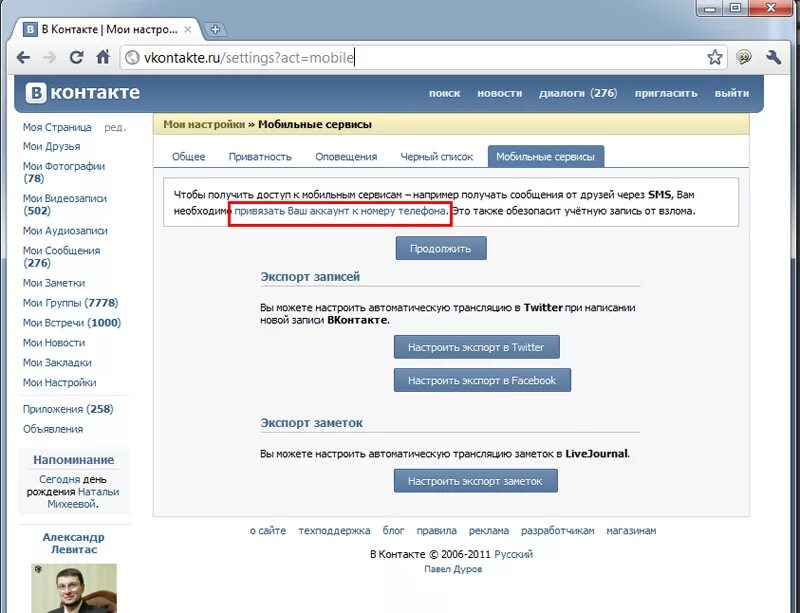Open 'Мои Настройки' in sidebar
The height and width of the screenshot is (613, 800).
coord(60,382)
